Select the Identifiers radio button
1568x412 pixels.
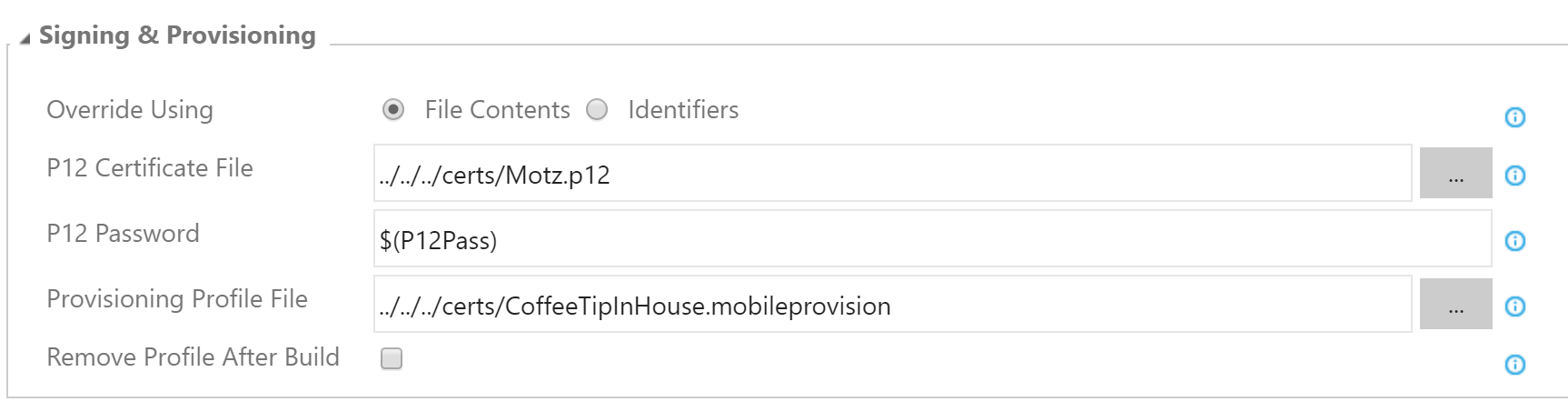pos(597,110)
